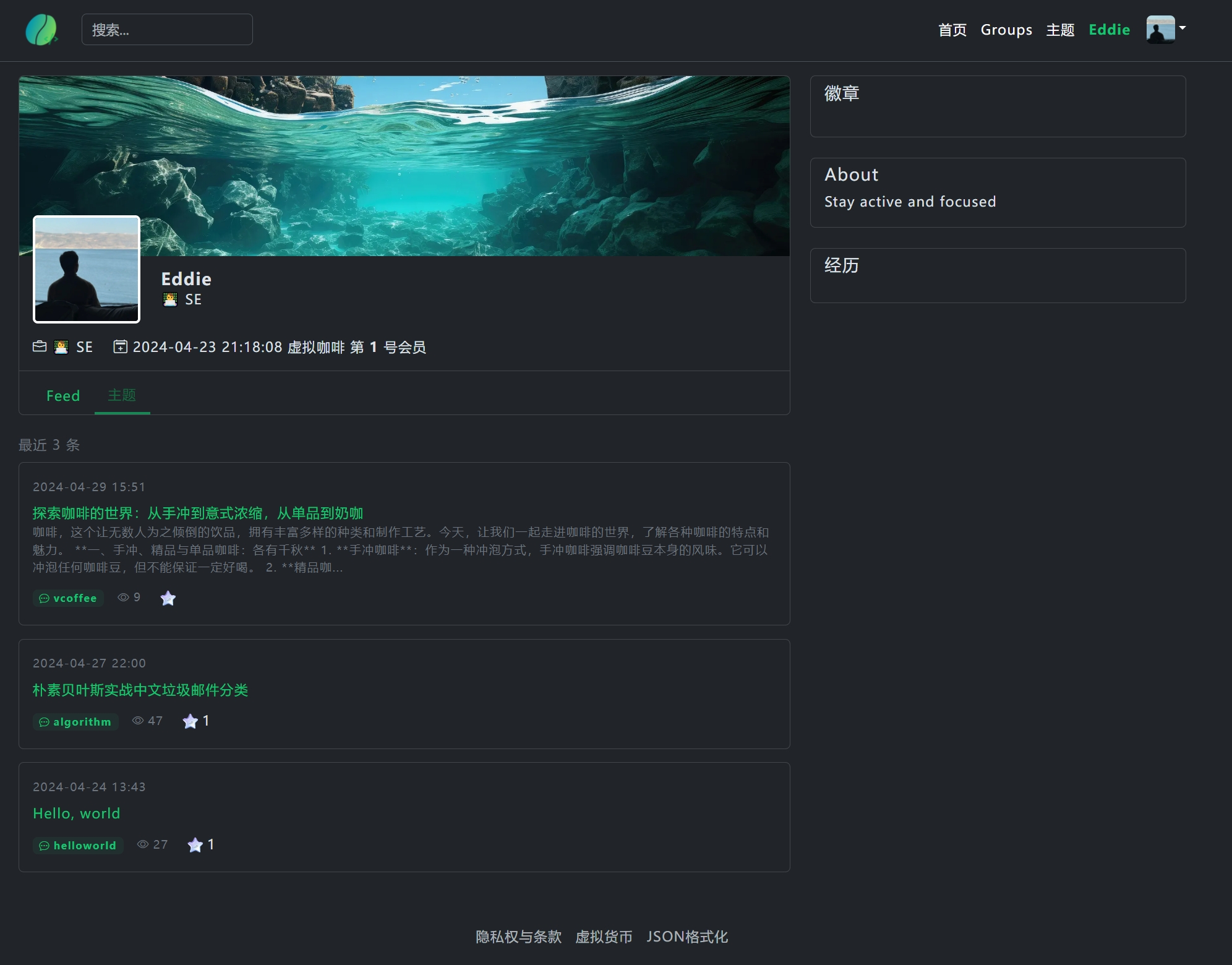Select the 主题 profile tab
1232x965 pixels.
[x=122, y=395]
